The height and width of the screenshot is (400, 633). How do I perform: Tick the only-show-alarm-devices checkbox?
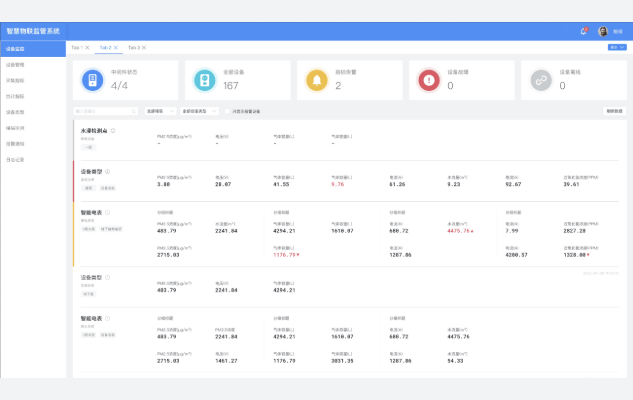227,111
